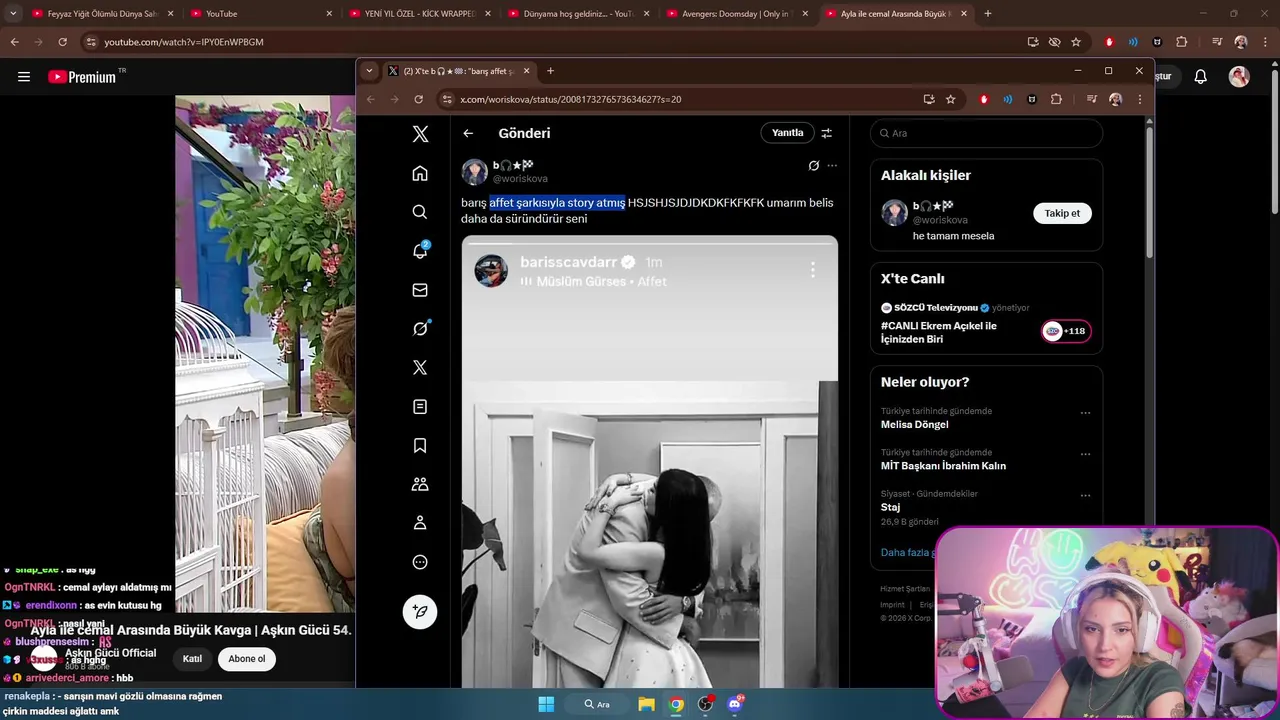
Task: Open YouTube notifications bell
Action: (1201, 77)
